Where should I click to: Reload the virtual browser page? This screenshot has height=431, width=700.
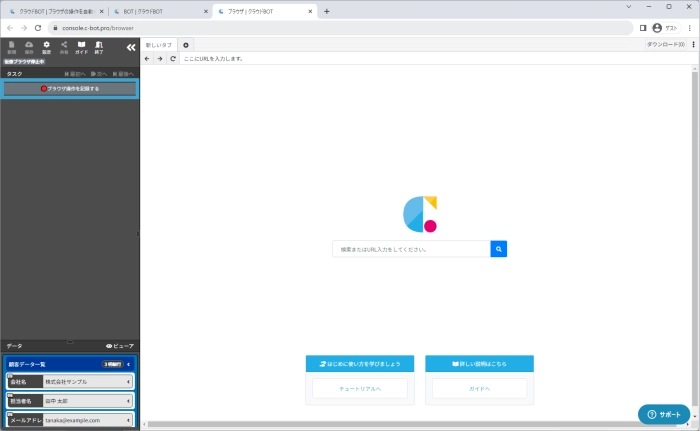coord(173,59)
